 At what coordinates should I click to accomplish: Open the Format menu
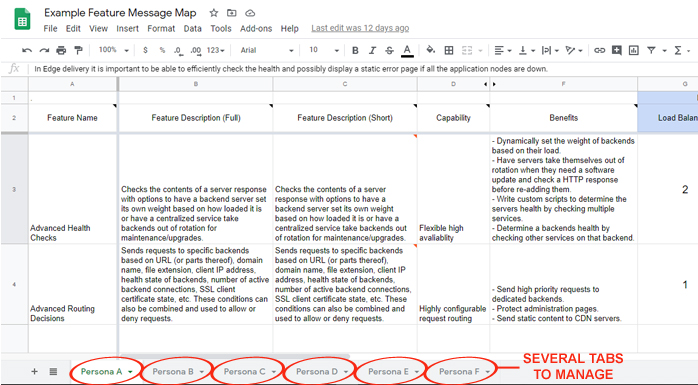coord(161,28)
